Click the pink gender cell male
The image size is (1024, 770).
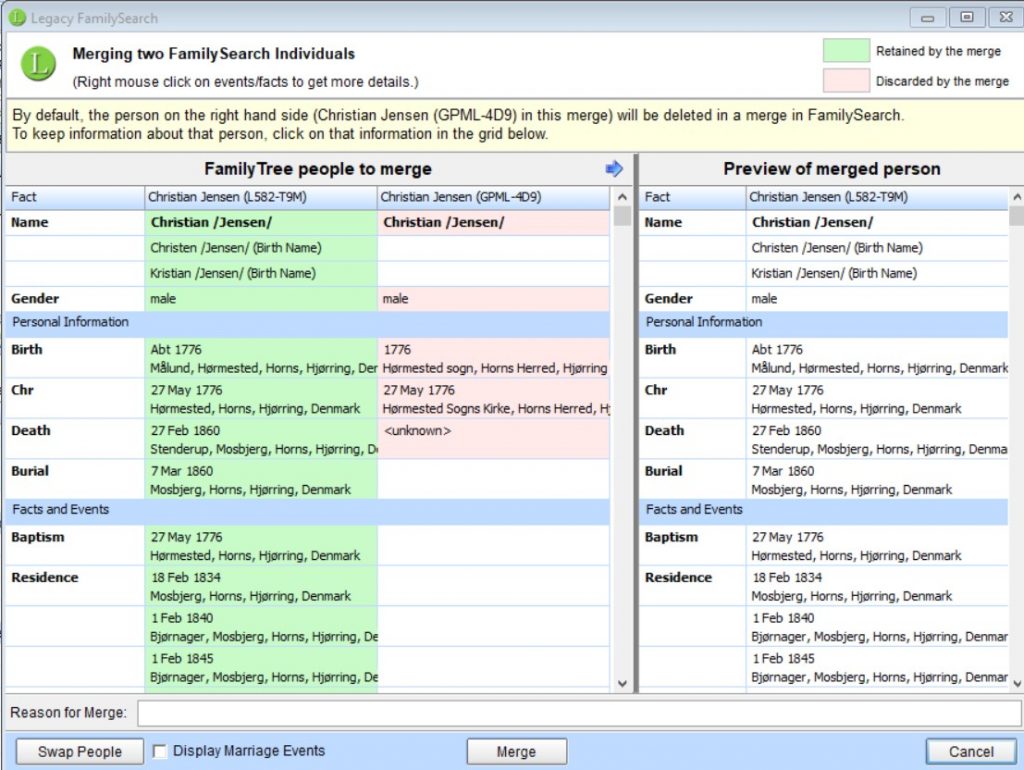pyautogui.click(x=494, y=299)
